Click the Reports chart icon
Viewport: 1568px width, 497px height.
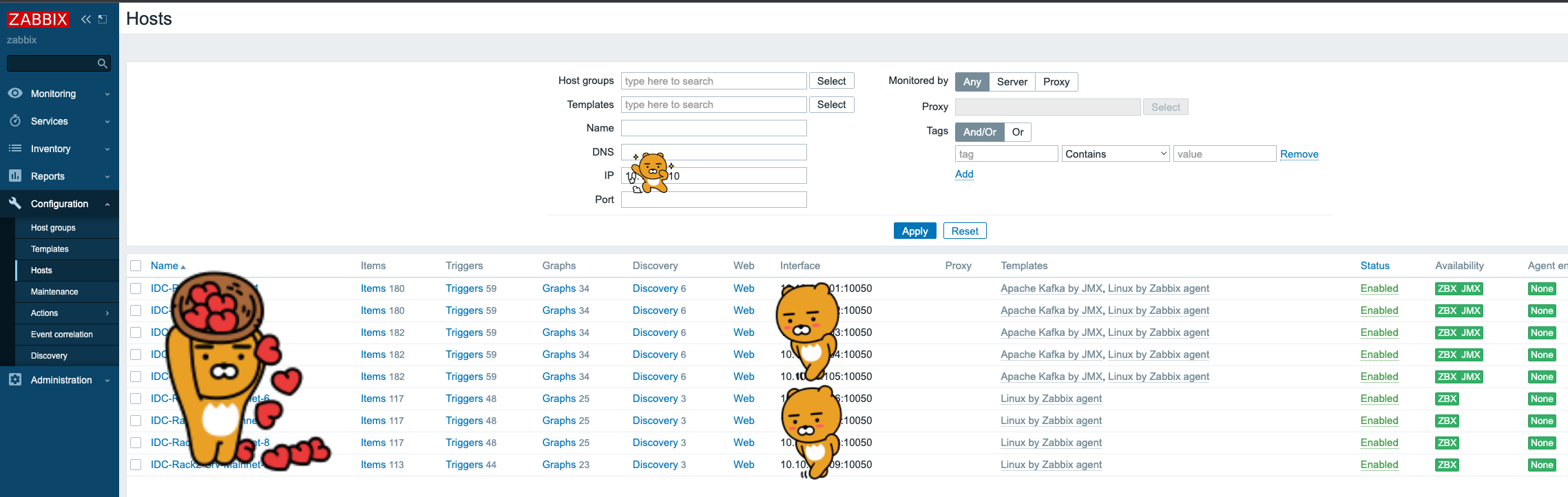(x=15, y=176)
